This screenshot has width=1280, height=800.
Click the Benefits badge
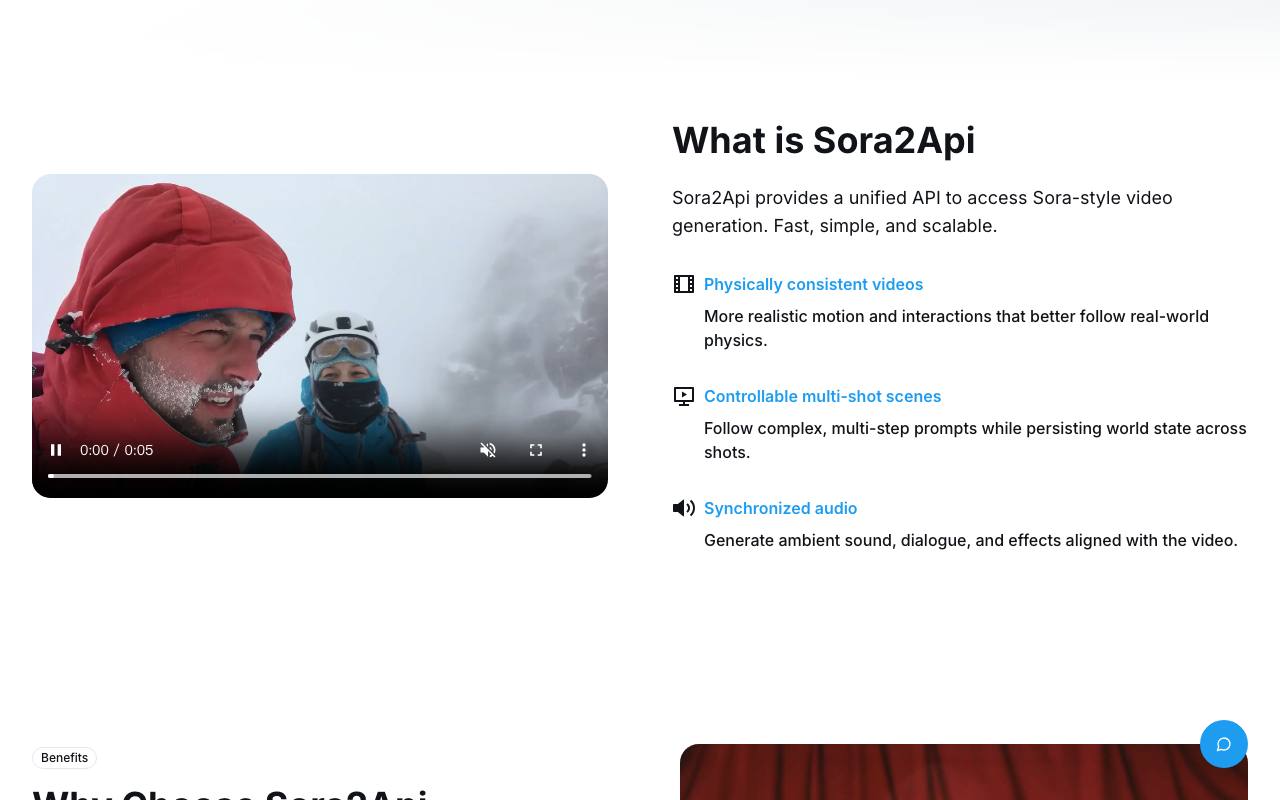[x=64, y=758]
